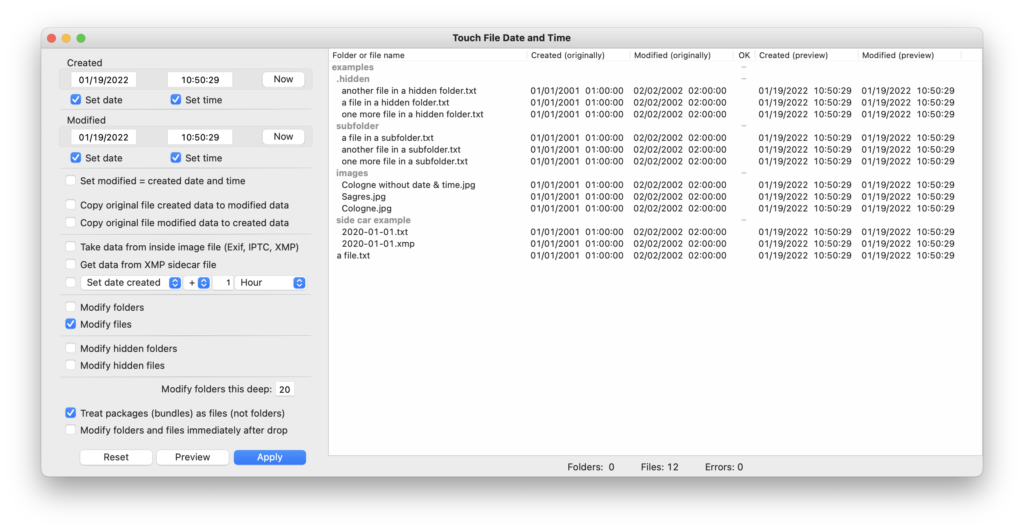
Task: Click the Preview button
Action: (x=192, y=457)
